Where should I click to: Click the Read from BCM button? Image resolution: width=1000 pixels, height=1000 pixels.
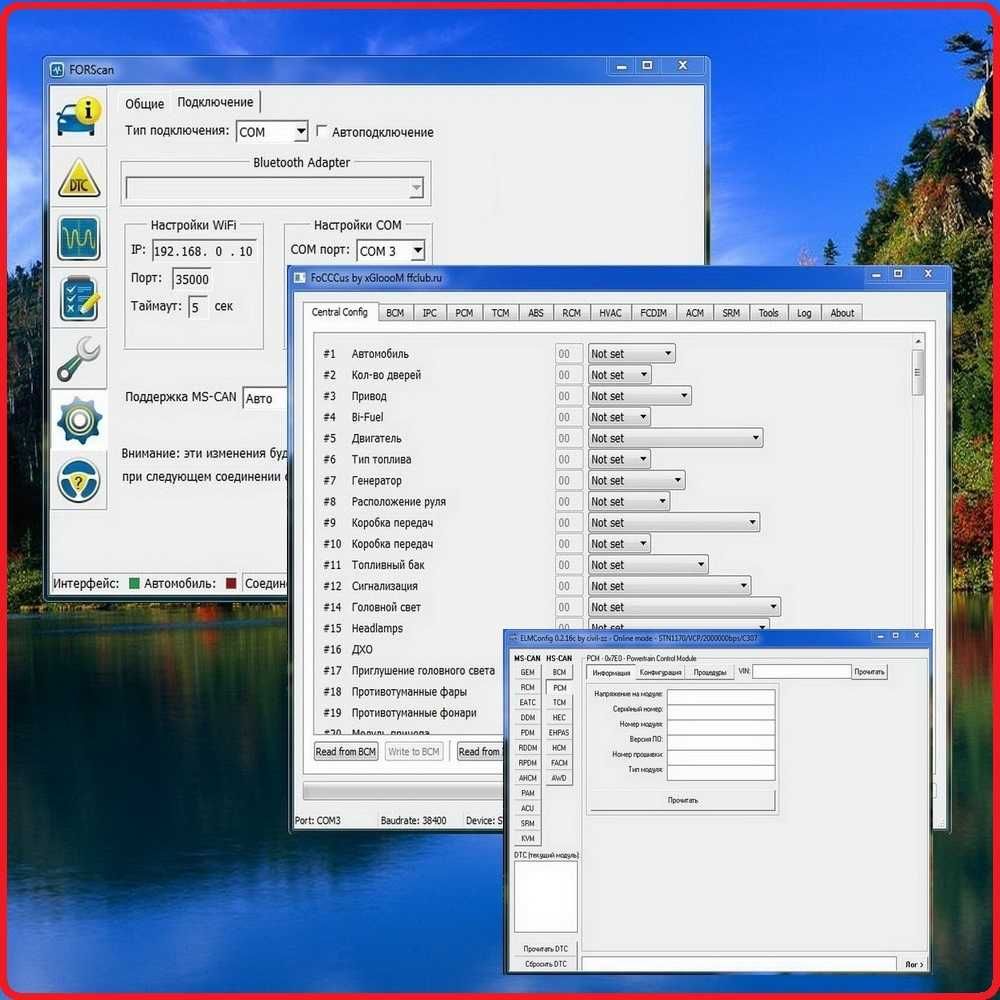tap(346, 751)
